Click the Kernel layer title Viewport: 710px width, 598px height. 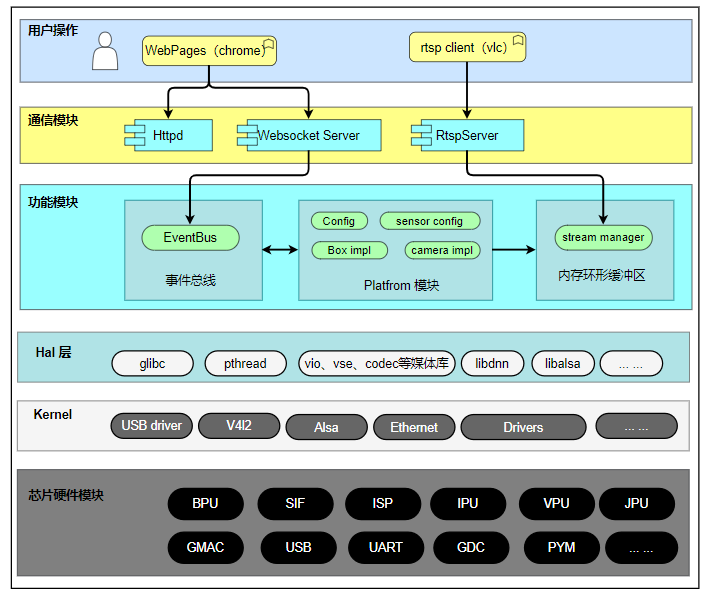coord(53,414)
